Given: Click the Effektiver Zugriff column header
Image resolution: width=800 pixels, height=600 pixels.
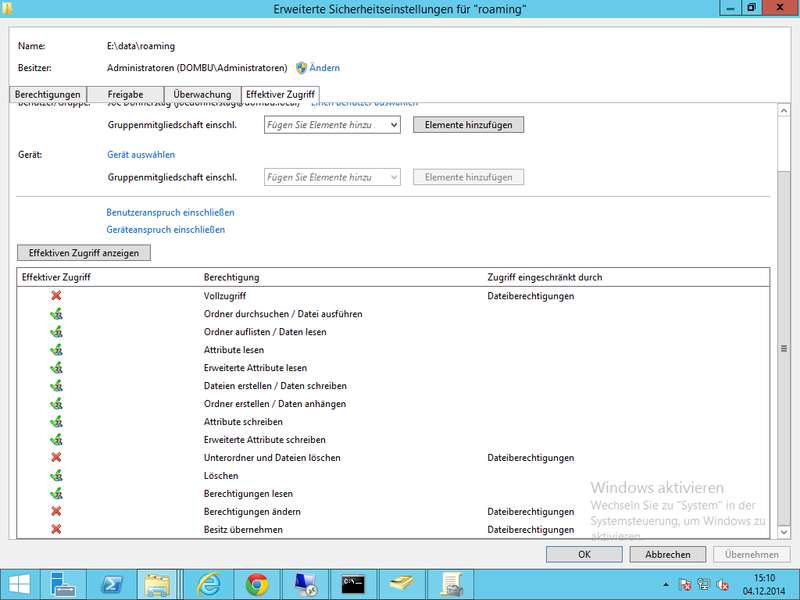Looking at the screenshot, I should pos(56,278).
